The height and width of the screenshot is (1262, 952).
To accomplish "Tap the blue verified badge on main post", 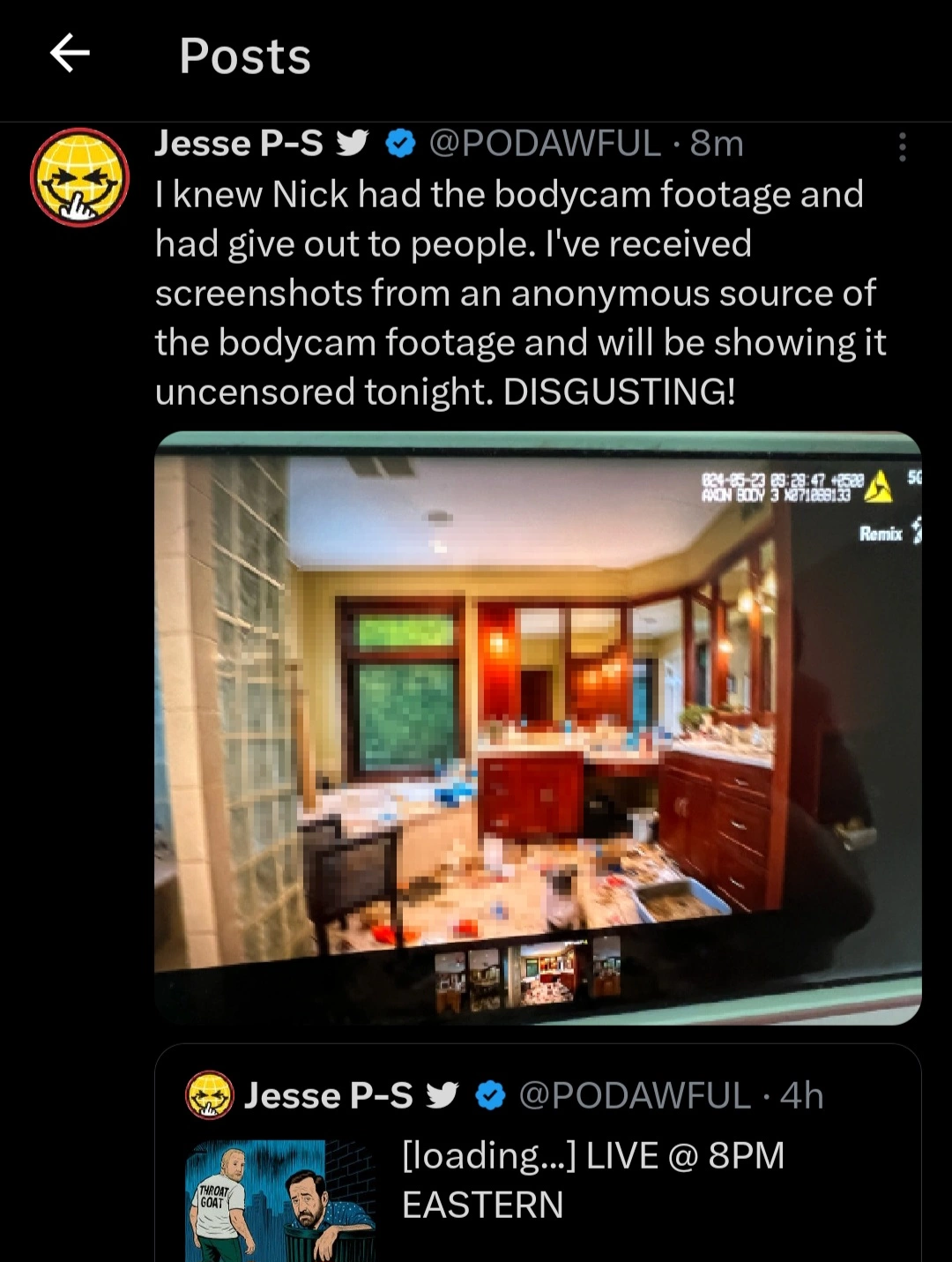I will pos(401,144).
